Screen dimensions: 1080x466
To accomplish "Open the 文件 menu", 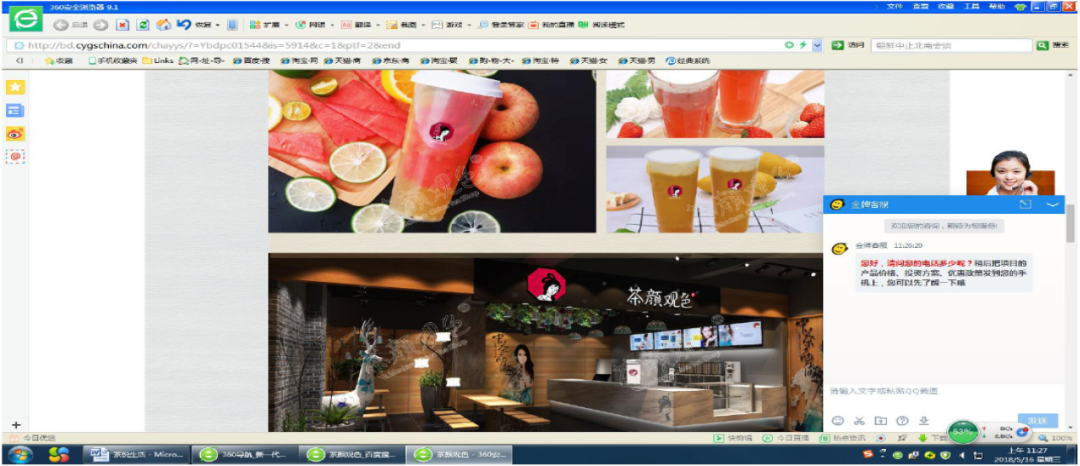I will click(895, 6).
